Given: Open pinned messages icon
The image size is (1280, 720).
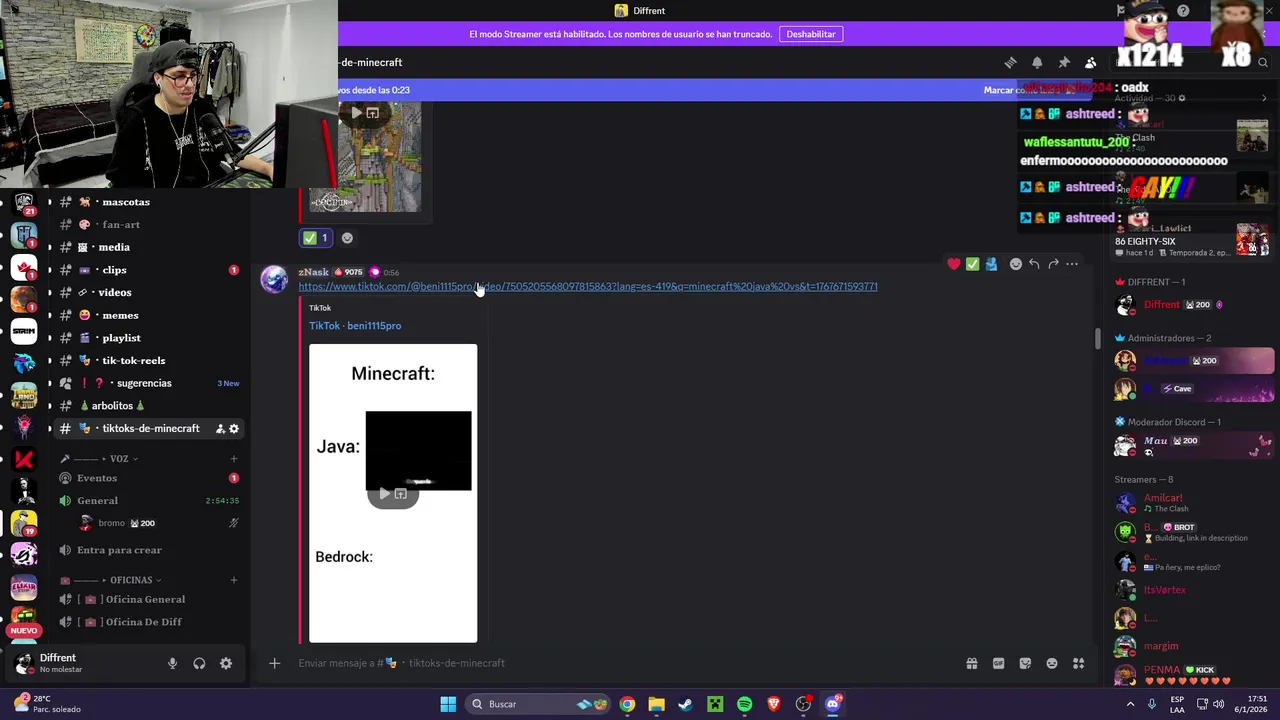Looking at the screenshot, I should click(1064, 63).
